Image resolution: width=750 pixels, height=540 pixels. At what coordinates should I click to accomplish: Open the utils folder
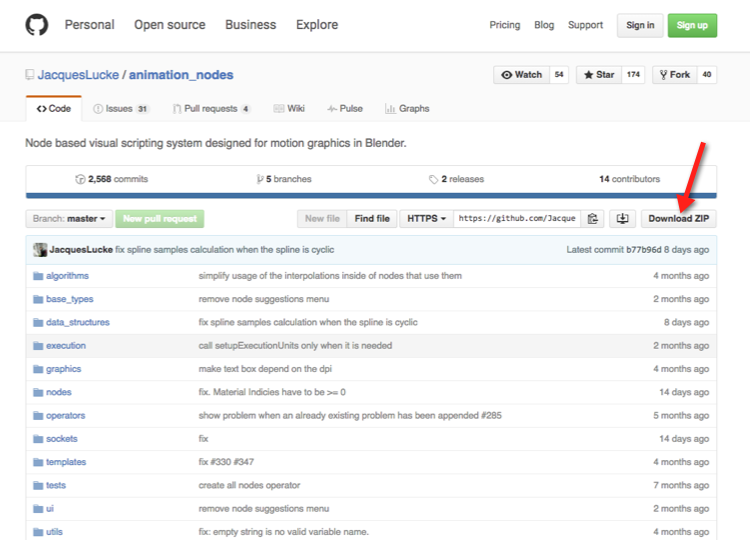tap(54, 532)
